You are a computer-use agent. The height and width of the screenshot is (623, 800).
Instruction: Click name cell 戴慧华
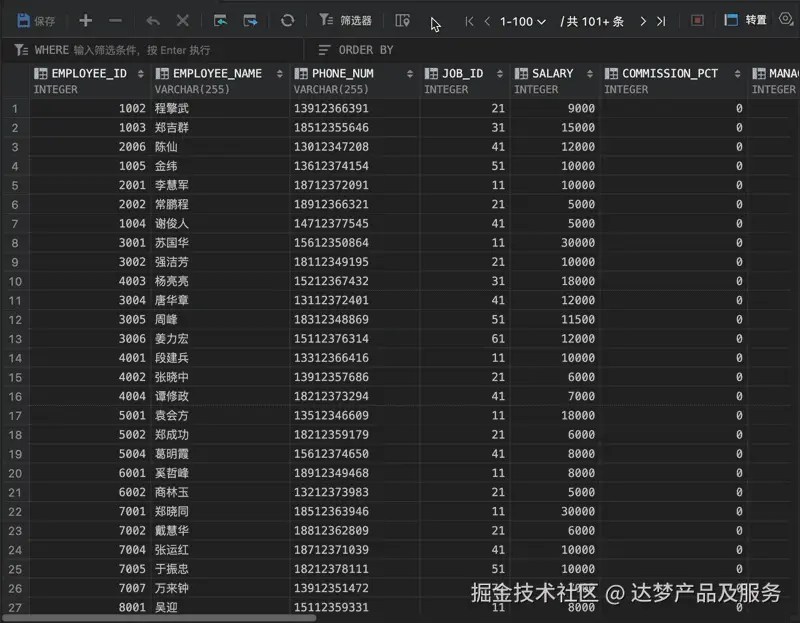pyautogui.click(x=220, y=531)
